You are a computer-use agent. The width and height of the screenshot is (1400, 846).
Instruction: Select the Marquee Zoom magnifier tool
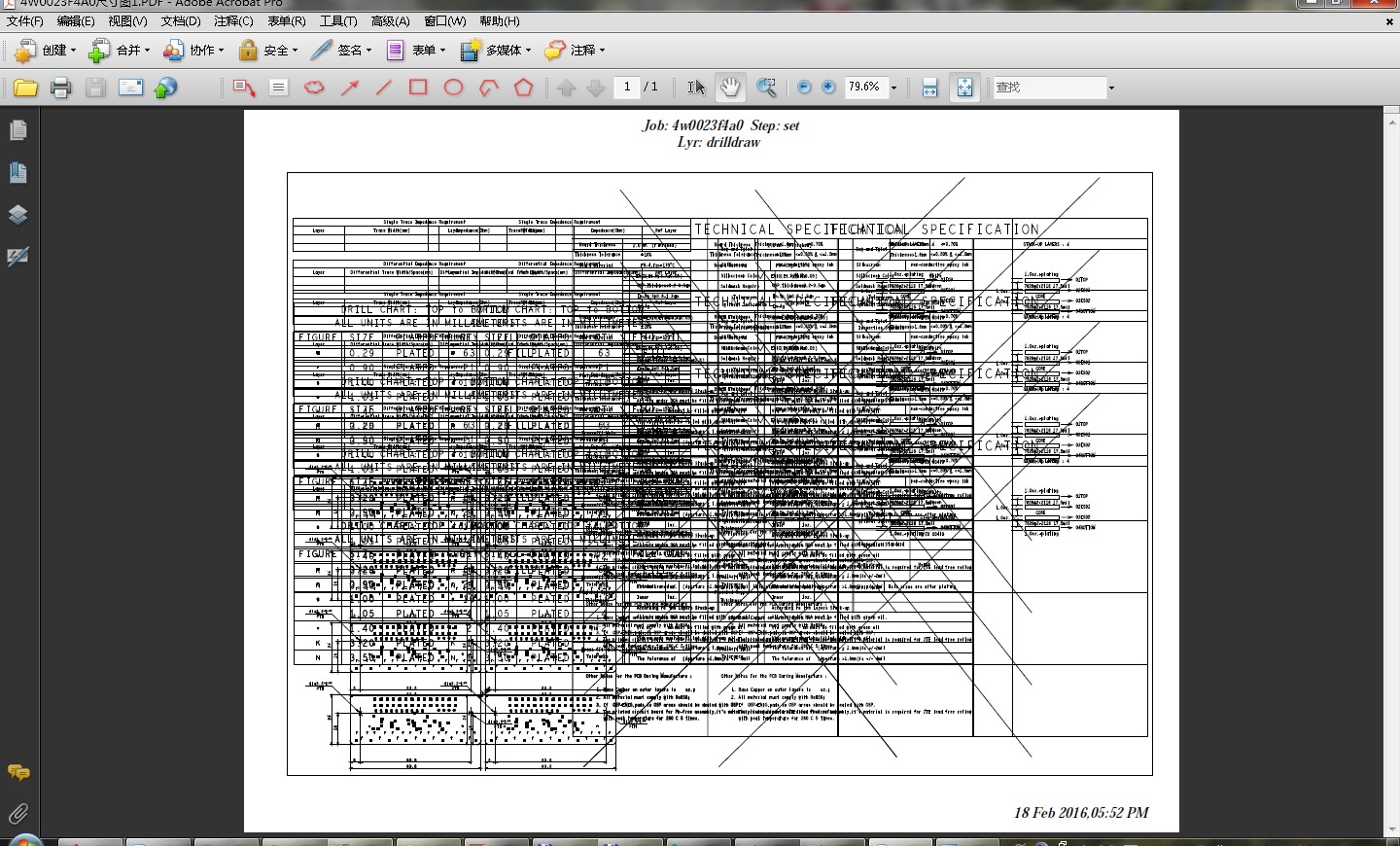[766, 88]
